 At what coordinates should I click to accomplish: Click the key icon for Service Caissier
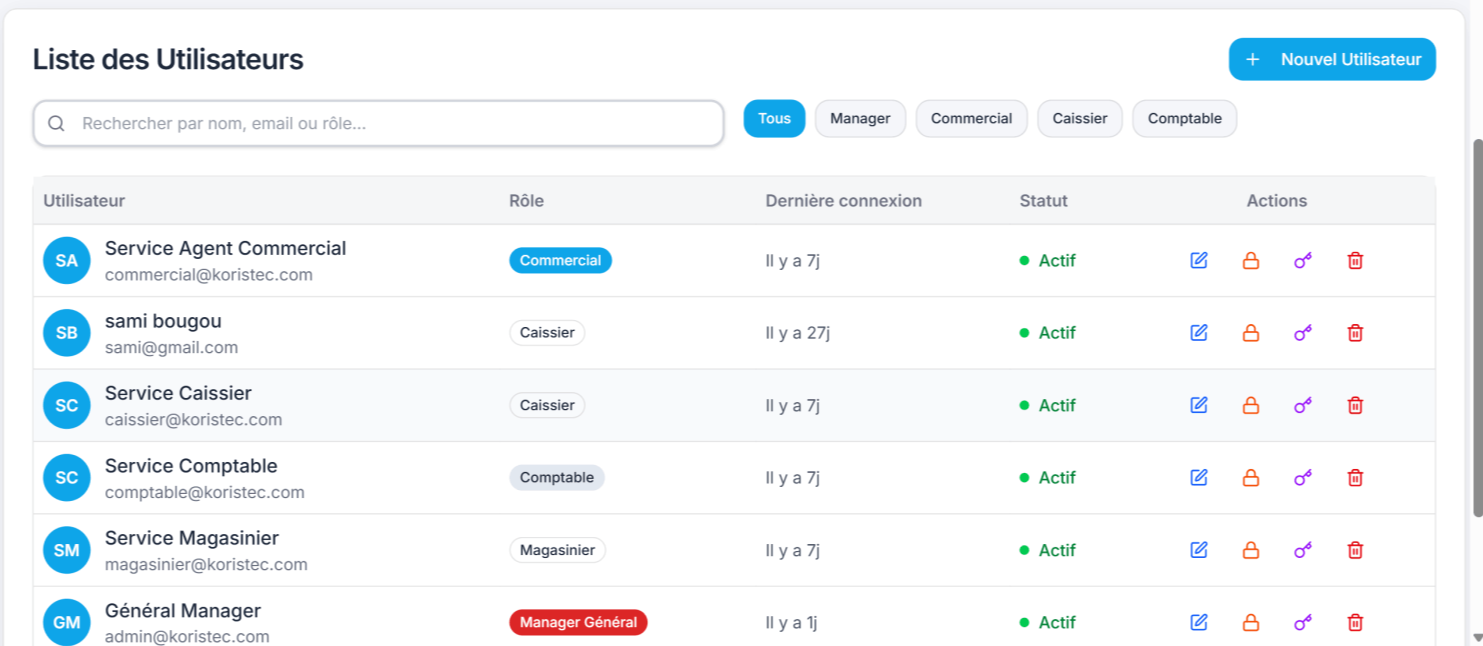[x=1302, y=405]
